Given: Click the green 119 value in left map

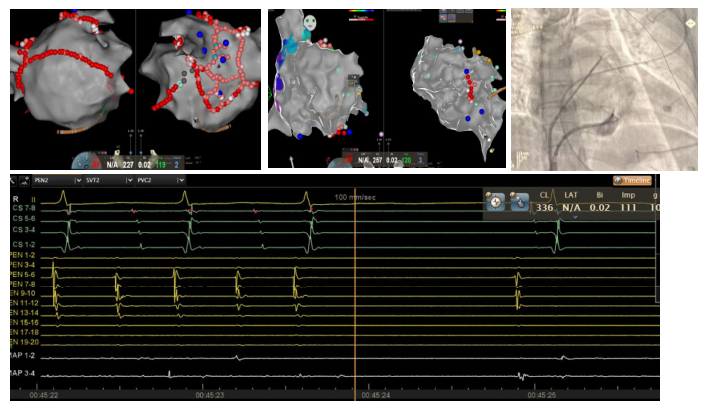Looking at the screenshot, I should coord(160,165).
